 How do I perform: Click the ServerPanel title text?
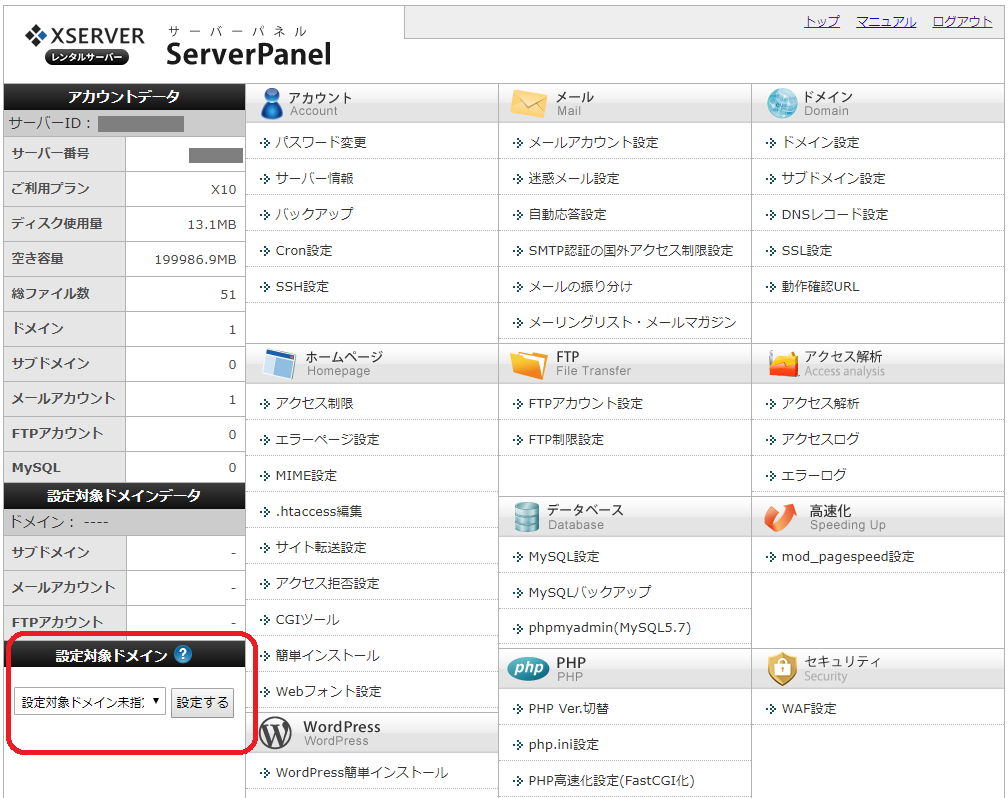point(248,53)
